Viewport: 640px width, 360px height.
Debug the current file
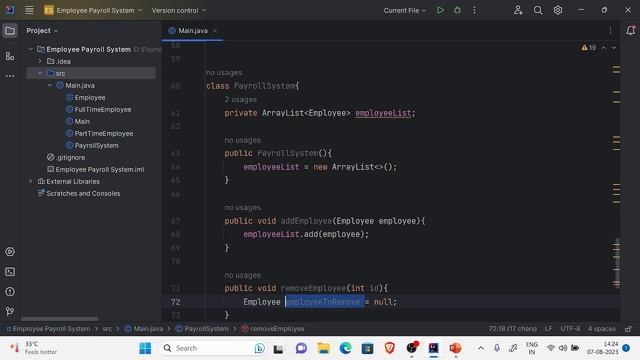click(457, 10)
